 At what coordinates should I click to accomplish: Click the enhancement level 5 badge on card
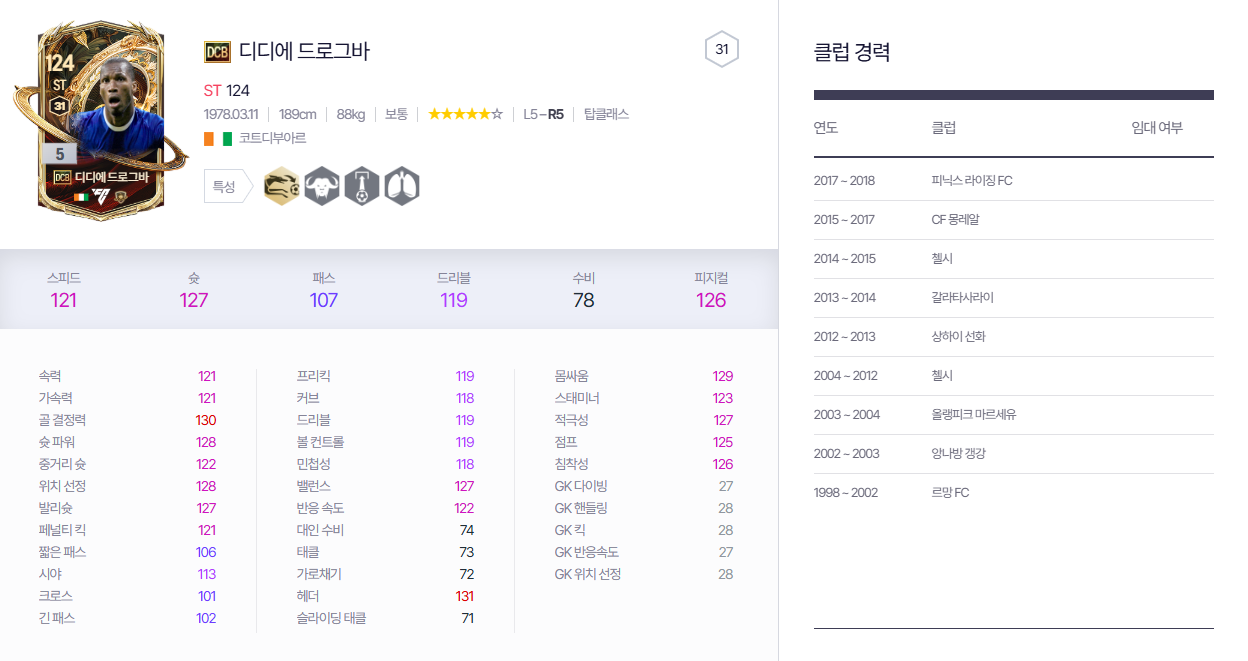(x=60, y=155)
